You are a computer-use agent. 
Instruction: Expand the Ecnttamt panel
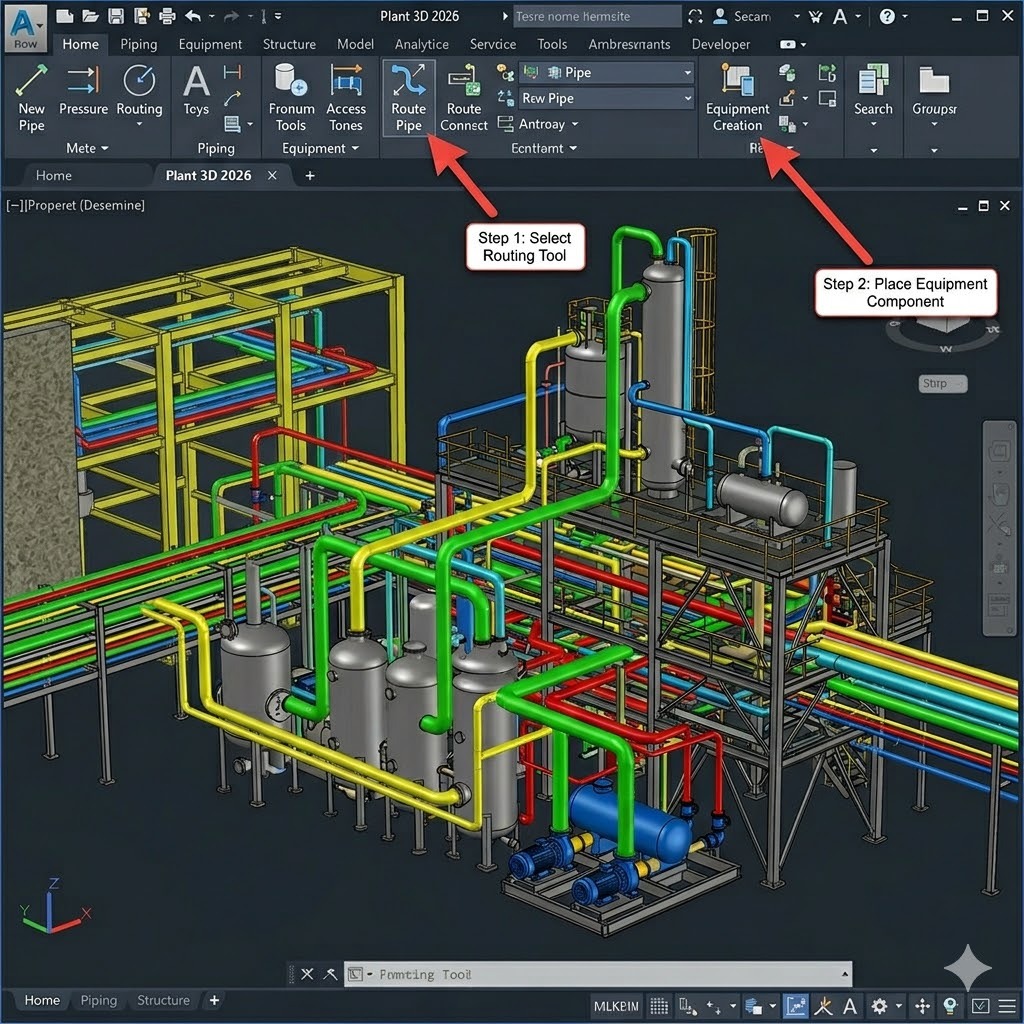(x=543, y=148)
